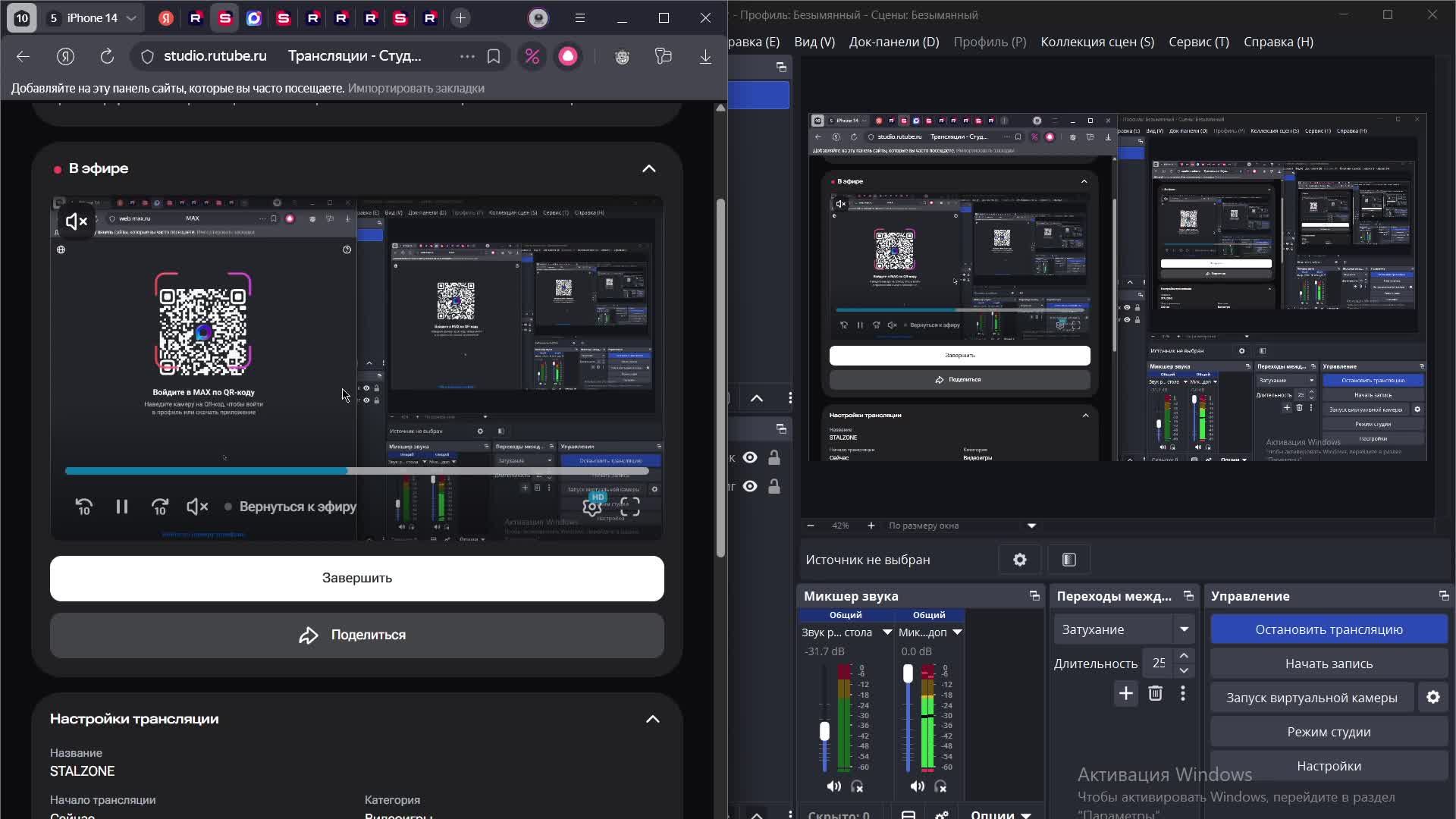Open the Коллекция сцен (S) menu
Image resolution: width=1456 pixels, height=819 pixels.
click(x=1097, y=42)
